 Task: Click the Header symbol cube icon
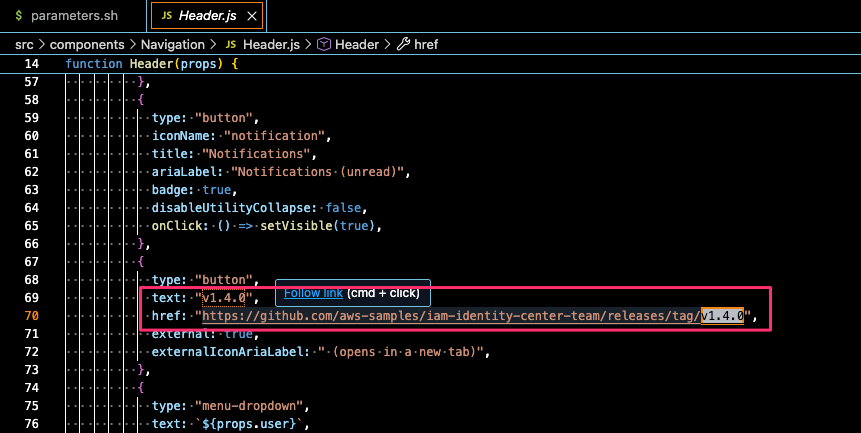pyautogui.click(x=323, y=45)
